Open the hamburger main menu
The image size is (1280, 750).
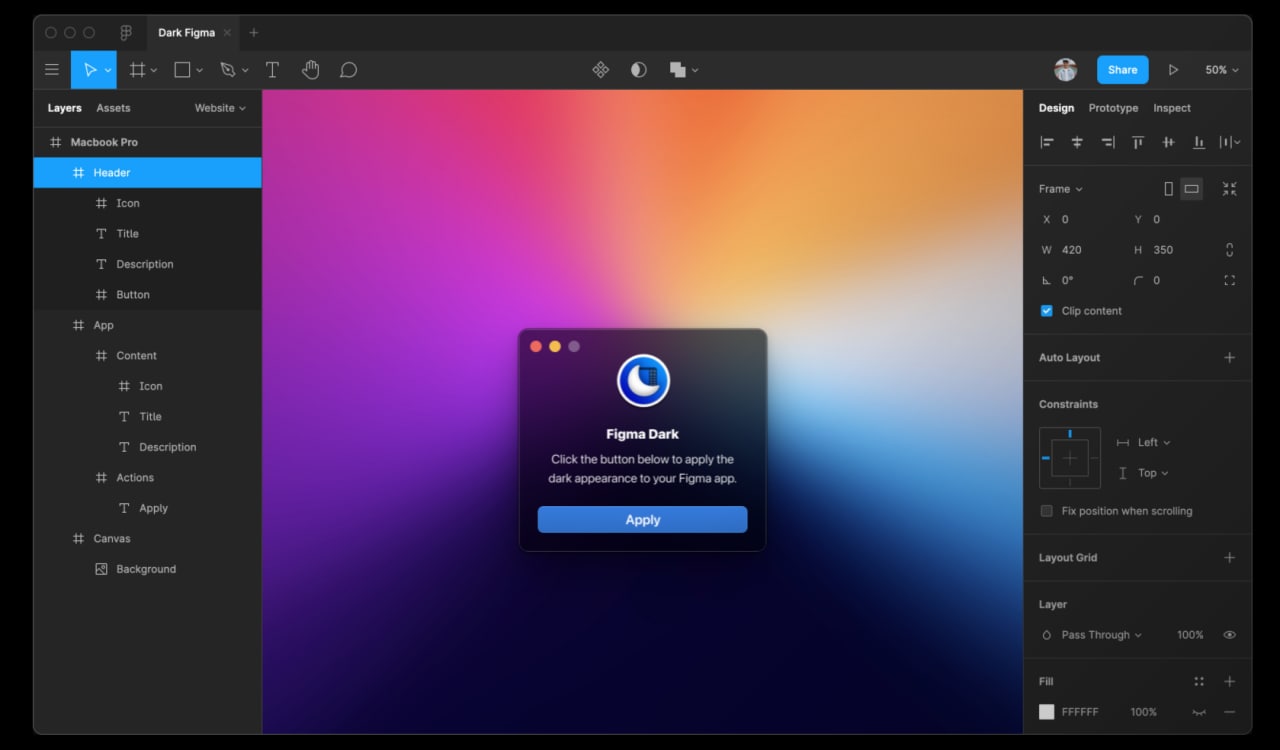click(x=52, y=70)
